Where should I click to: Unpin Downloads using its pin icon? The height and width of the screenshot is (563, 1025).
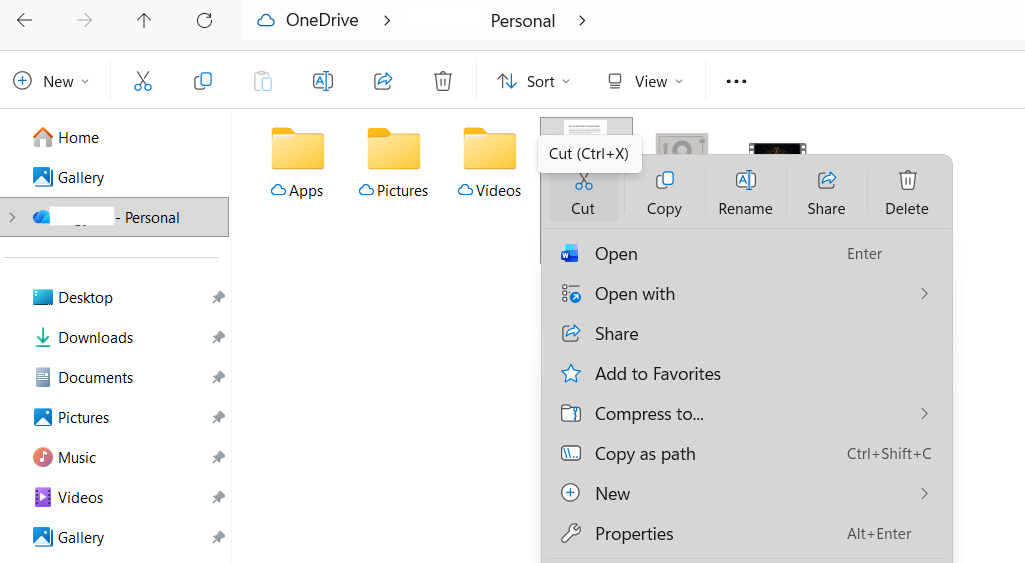tap(218, 337)
